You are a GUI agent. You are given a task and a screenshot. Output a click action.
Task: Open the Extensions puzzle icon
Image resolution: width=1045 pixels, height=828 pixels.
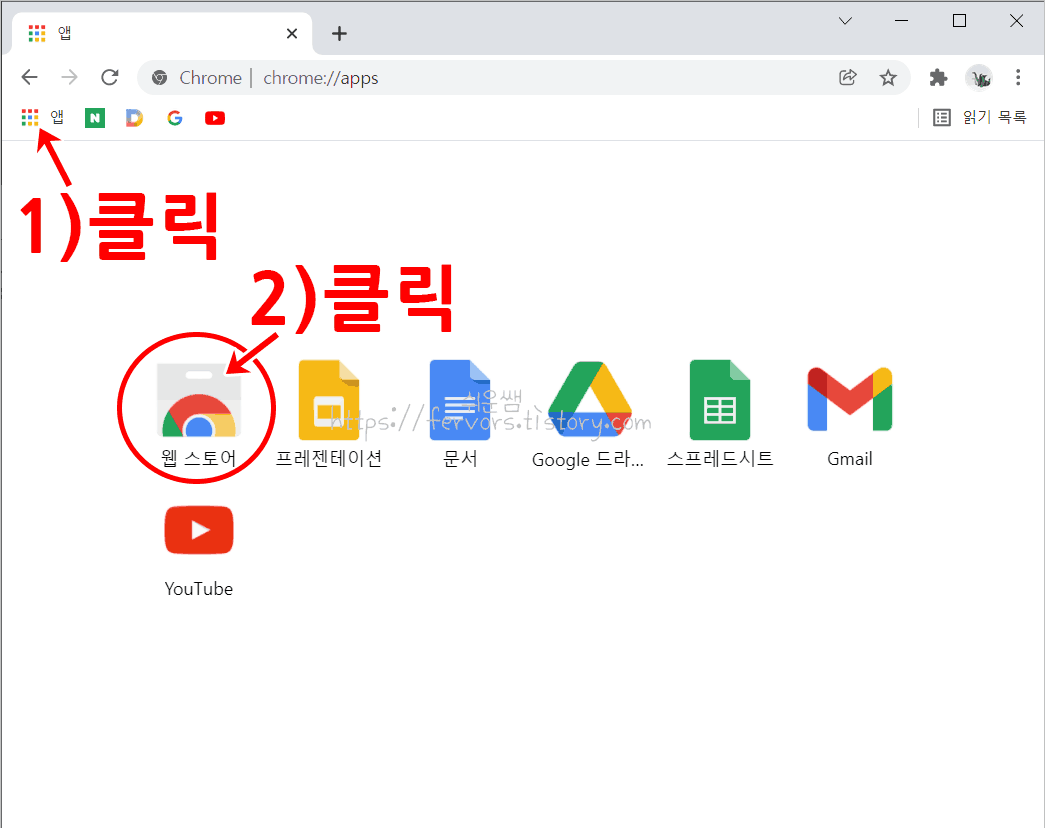[938, 77]
